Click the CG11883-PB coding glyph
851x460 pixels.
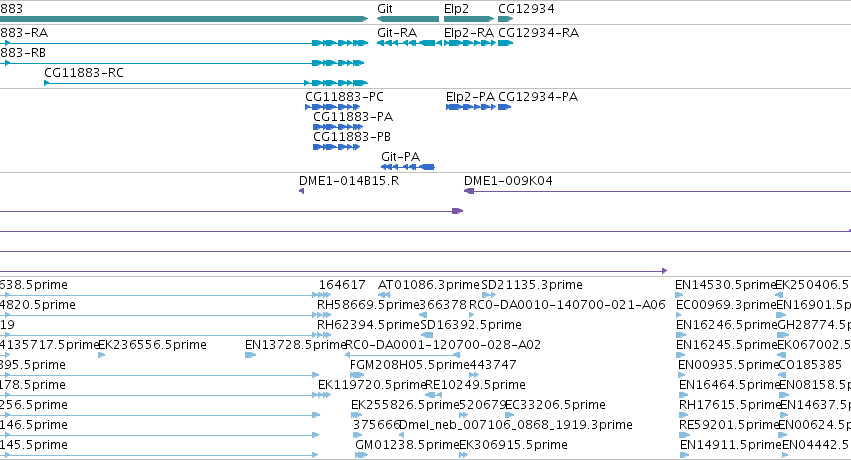point(336,147)
